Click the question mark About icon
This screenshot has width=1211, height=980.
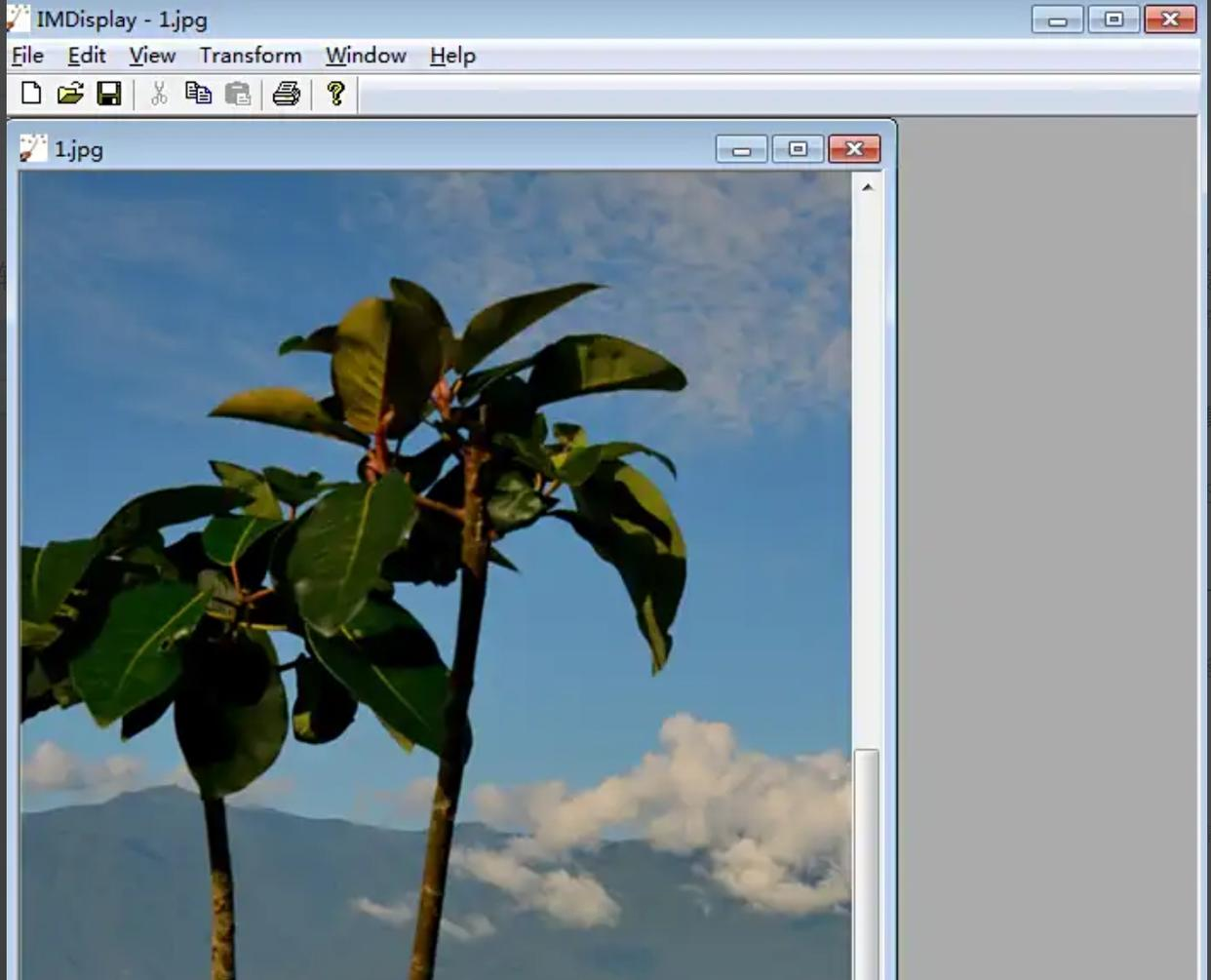pos(336,94)
